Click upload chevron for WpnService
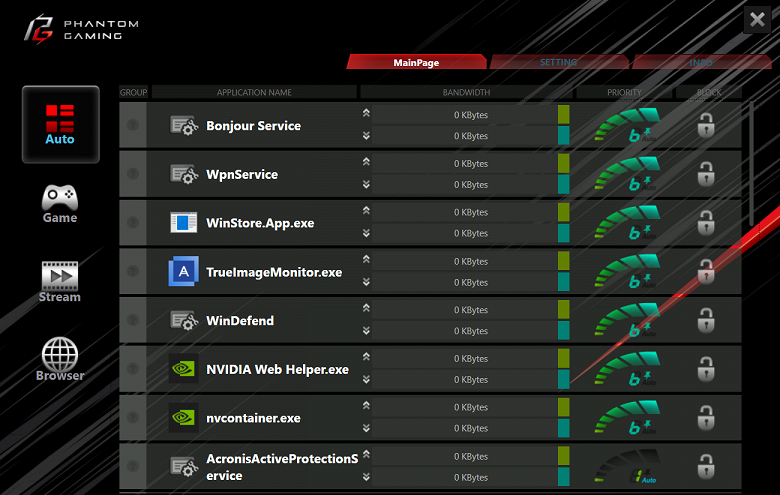Image resolution: width=780 pixels, height=495 pixels. (366, 162)
